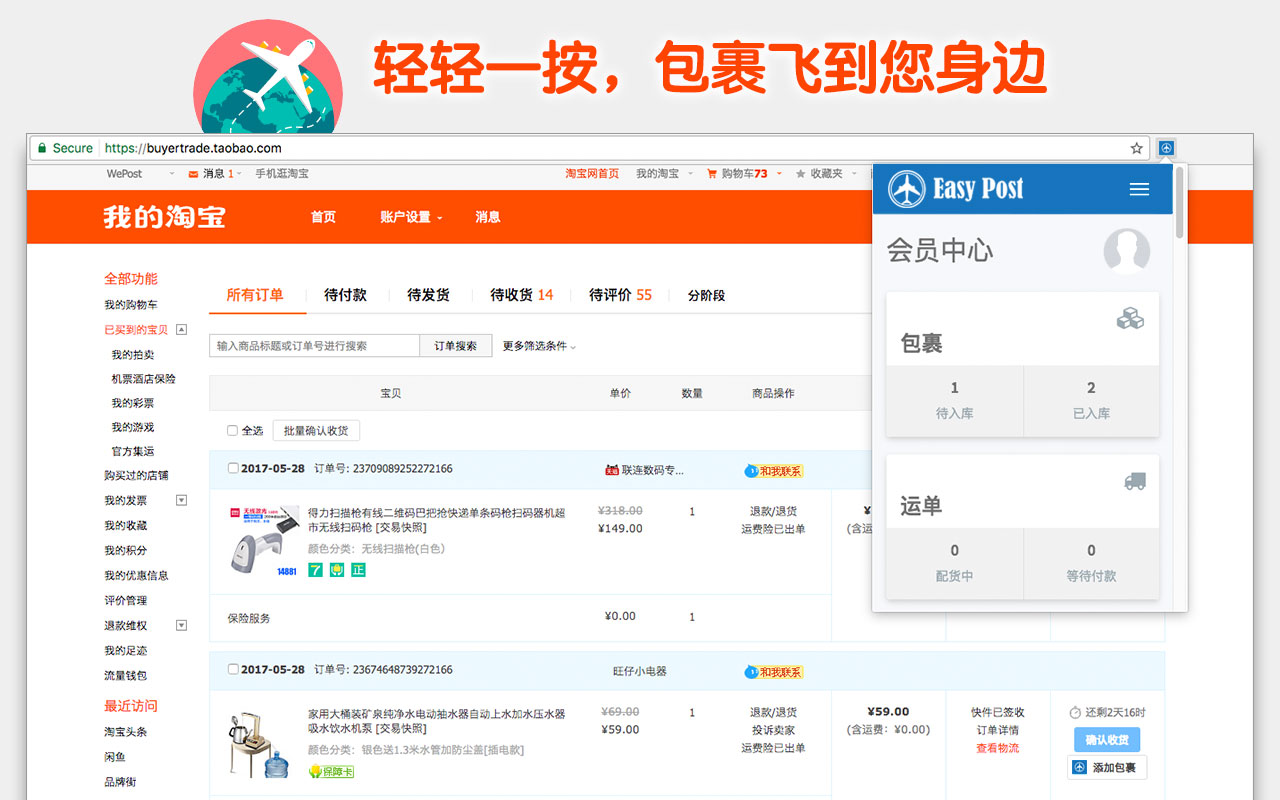The width and height of the screenshot is (1280, 800).
Task: Click the green 正 badge icon
Action: pos(358,570)
